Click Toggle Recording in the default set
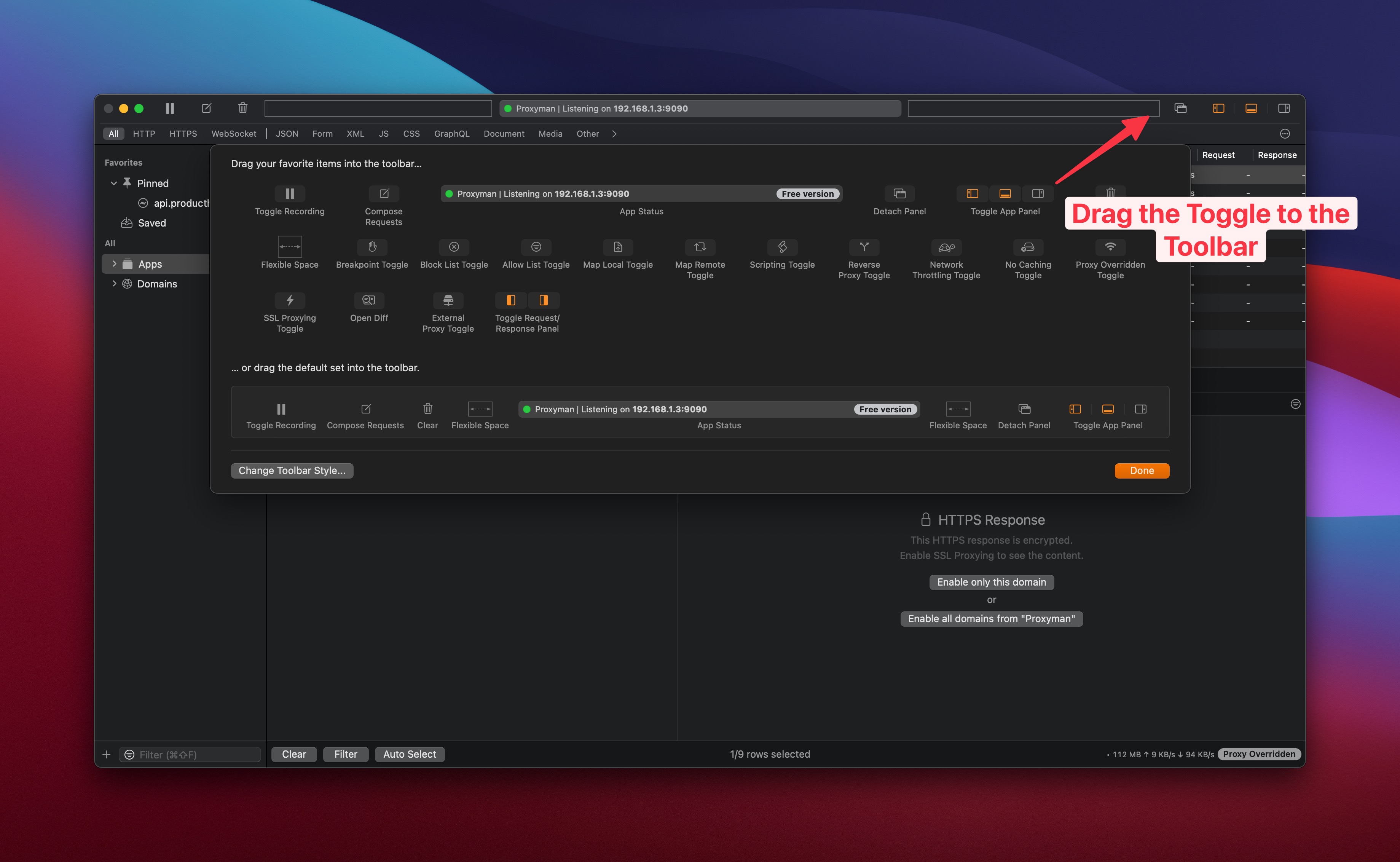Screen dimensions: 1400x862 pyautogui.click(x=281, y=409)
